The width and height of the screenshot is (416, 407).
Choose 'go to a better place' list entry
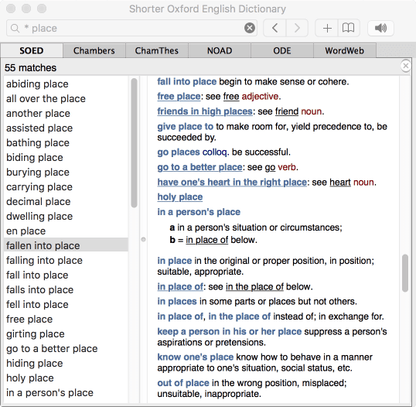pos(66,348)
